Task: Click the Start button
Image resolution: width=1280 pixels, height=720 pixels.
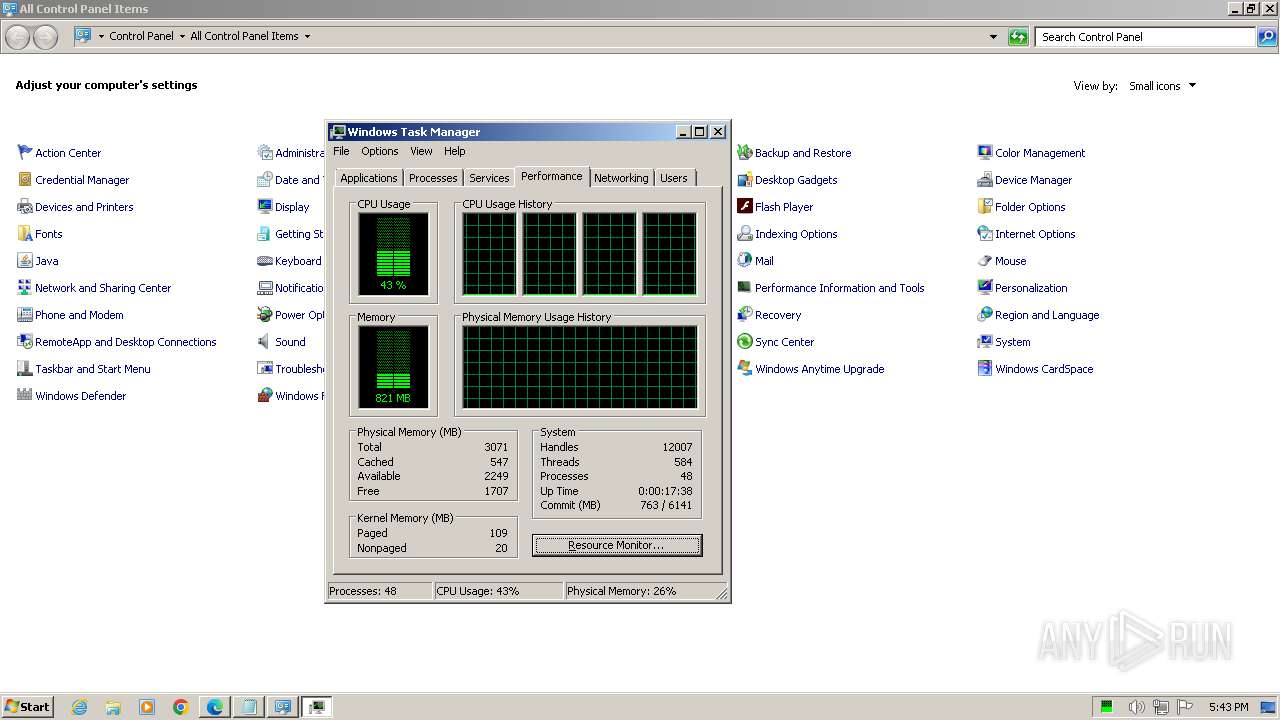Action: (x=28, y=706)
